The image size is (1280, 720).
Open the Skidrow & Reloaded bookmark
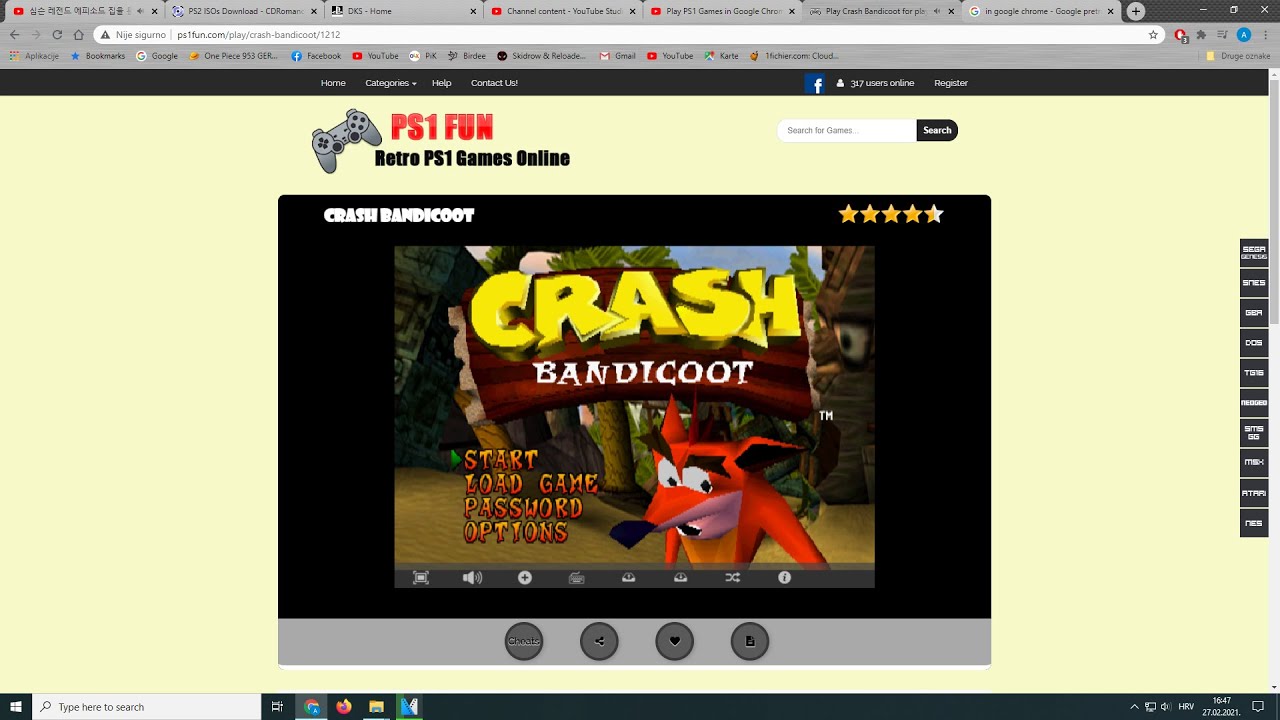pyautogui.click(x=542, y=56)
